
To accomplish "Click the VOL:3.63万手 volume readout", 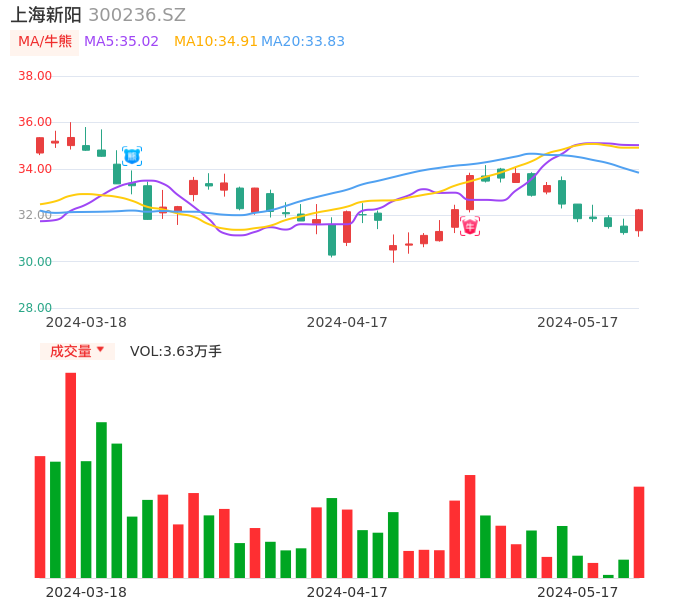I will tap(176, 351).
